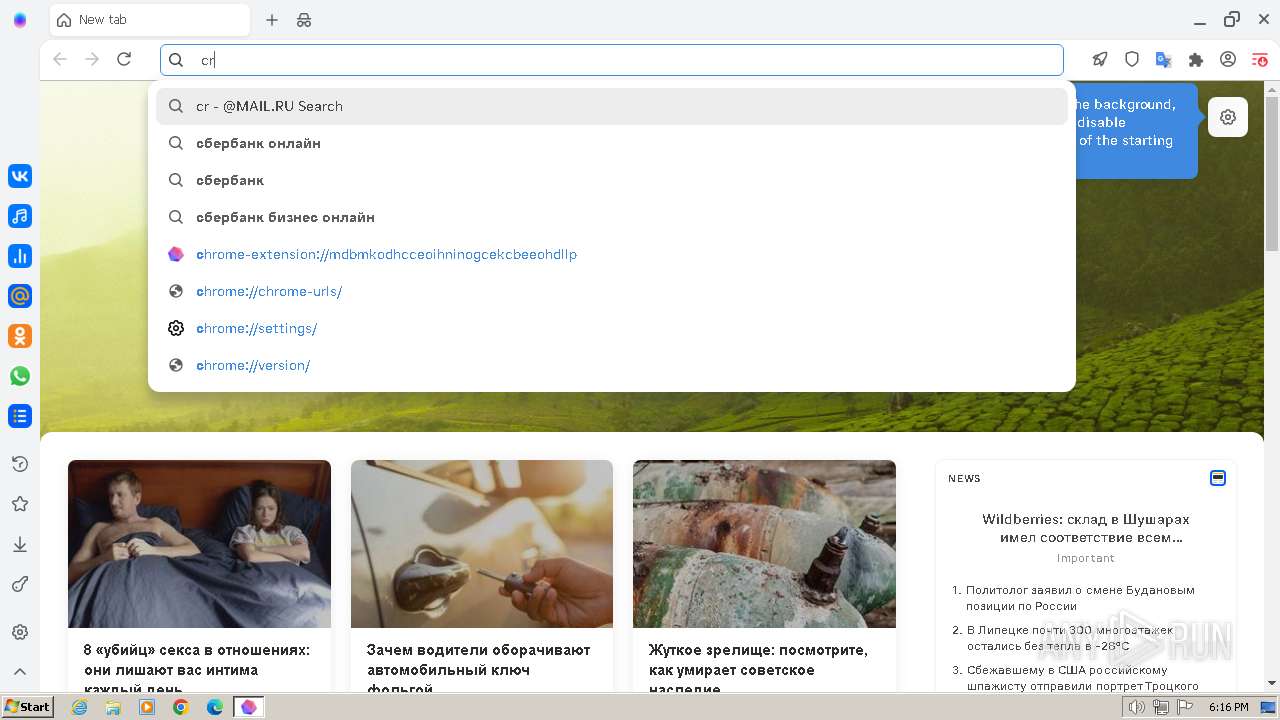
Task: Open the translate extension icon
Action: [x=1164, y=60]
